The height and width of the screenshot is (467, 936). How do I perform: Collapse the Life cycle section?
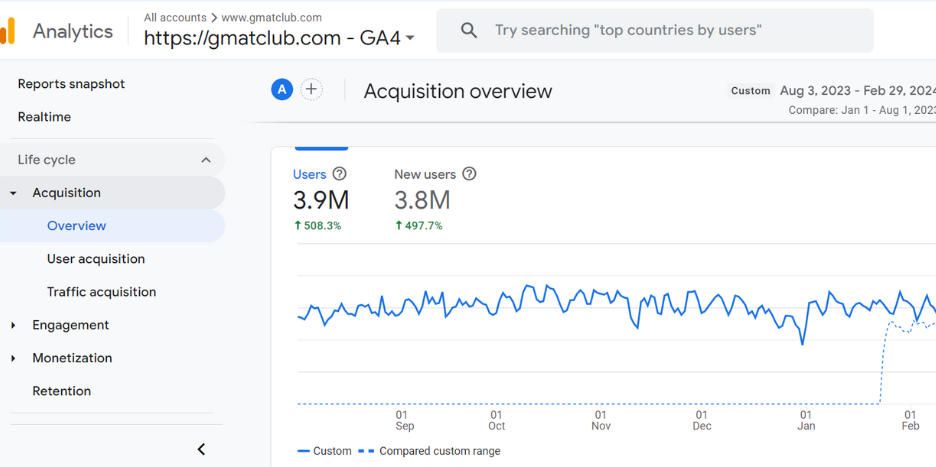pos(206,160)
